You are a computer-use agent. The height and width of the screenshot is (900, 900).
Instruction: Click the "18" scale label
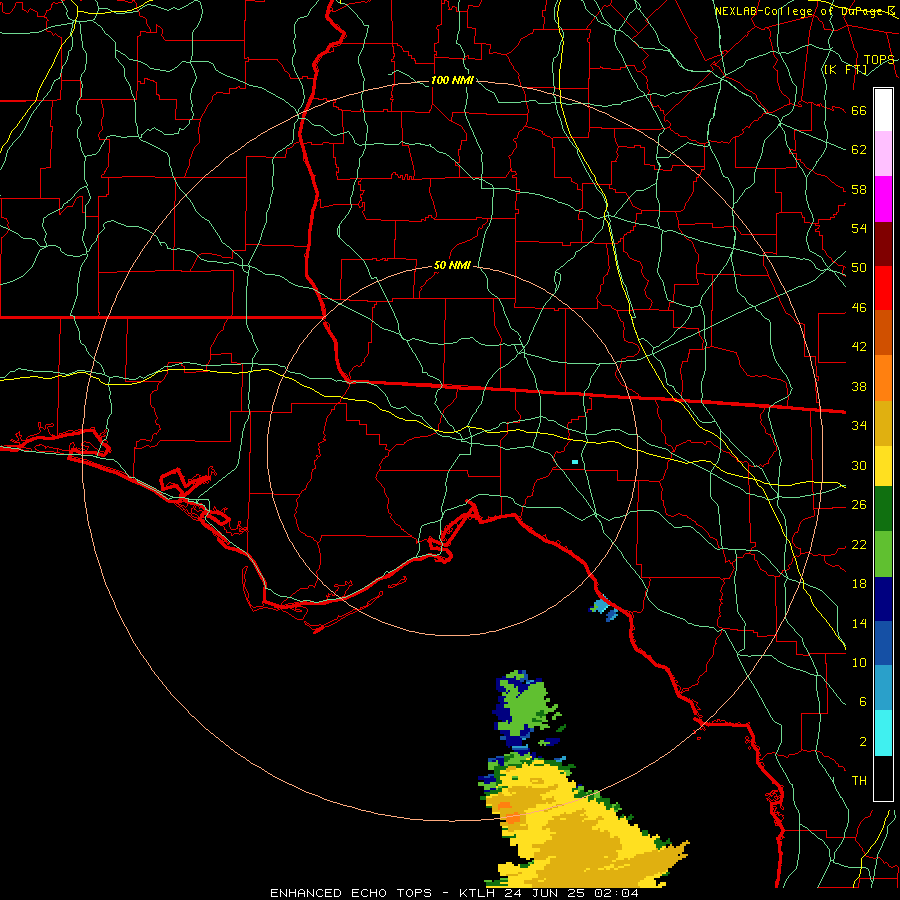click(859, 584)
